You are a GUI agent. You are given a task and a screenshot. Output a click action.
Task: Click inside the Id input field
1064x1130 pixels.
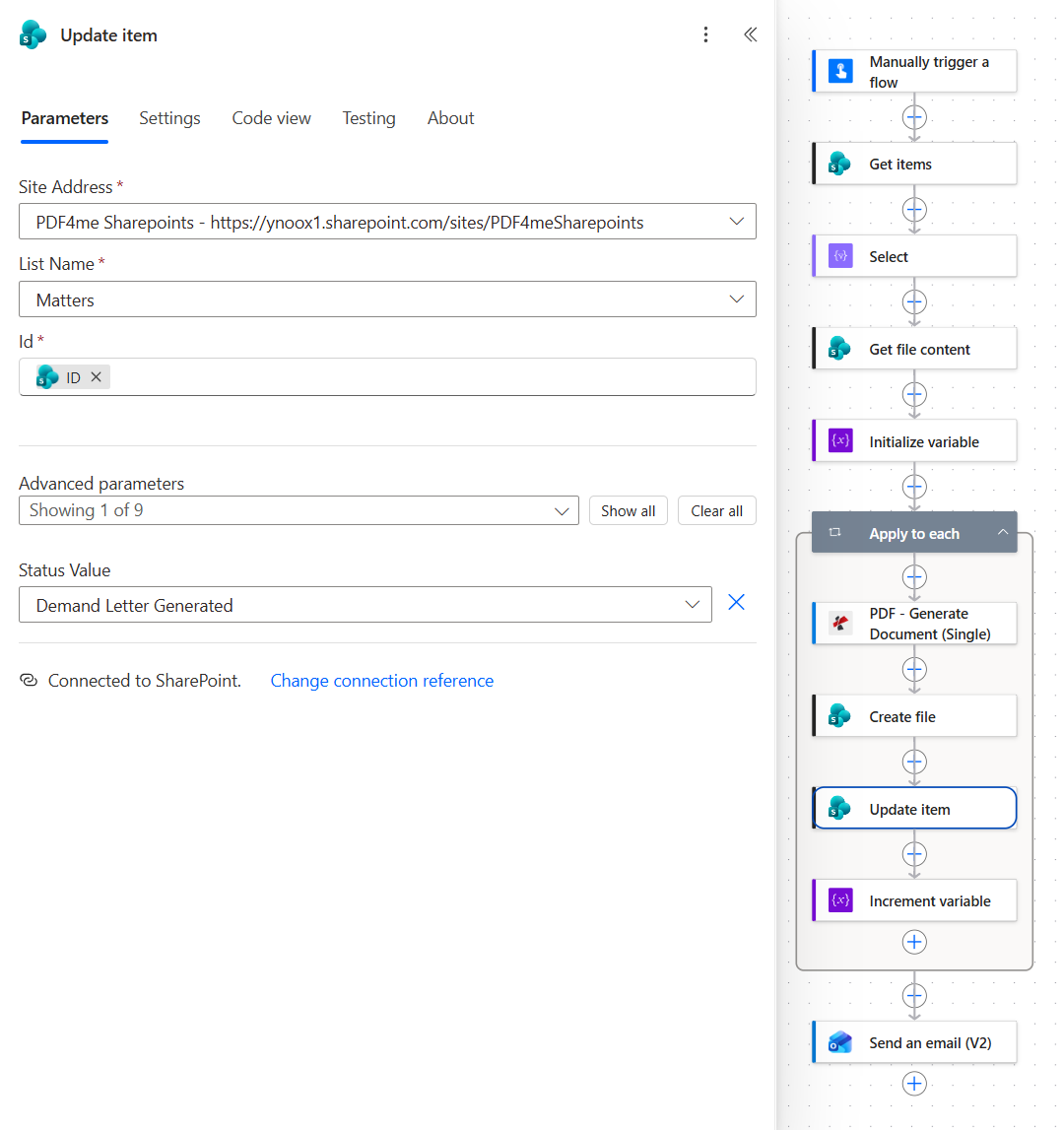pyautogui.click(x=387, y=377)
